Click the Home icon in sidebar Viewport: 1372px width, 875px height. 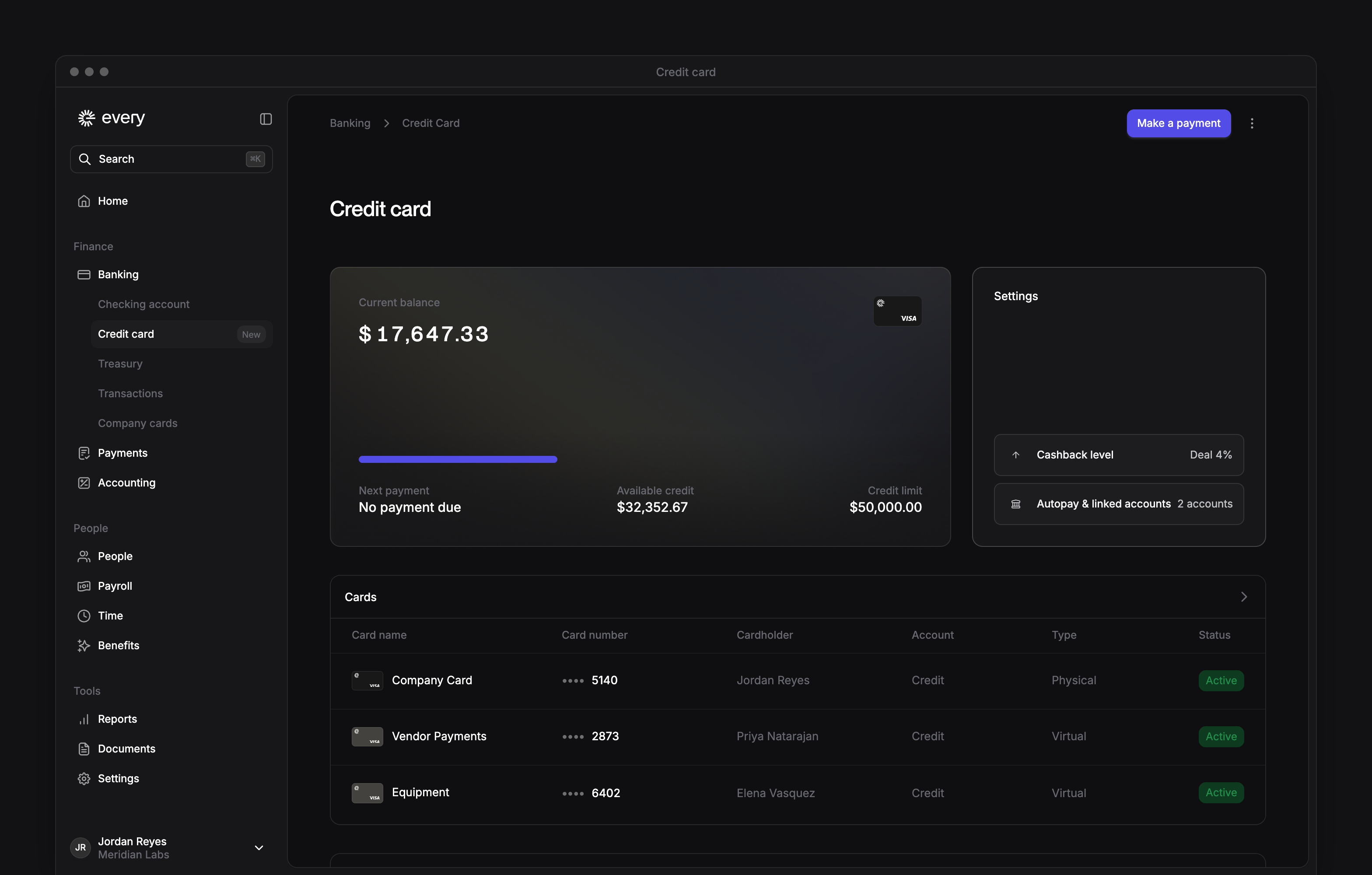[84, 201]
